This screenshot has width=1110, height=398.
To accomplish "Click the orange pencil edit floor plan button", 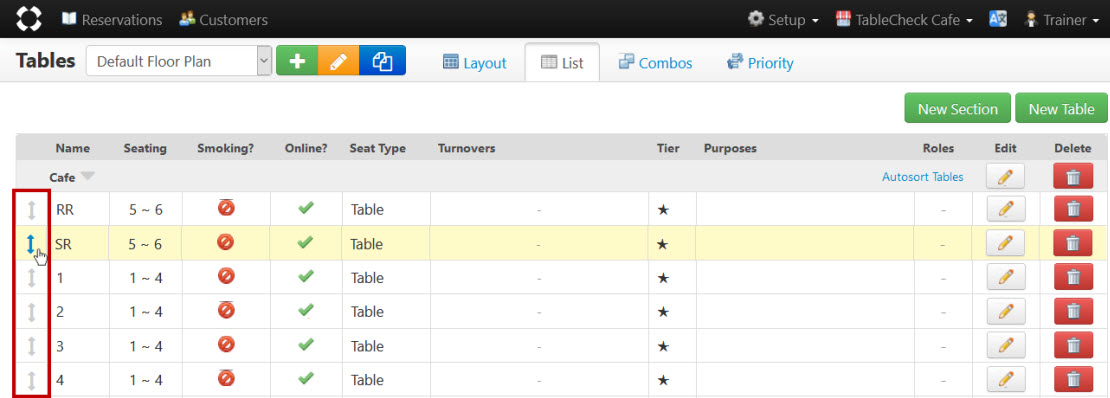I will [x=339, y=62].
